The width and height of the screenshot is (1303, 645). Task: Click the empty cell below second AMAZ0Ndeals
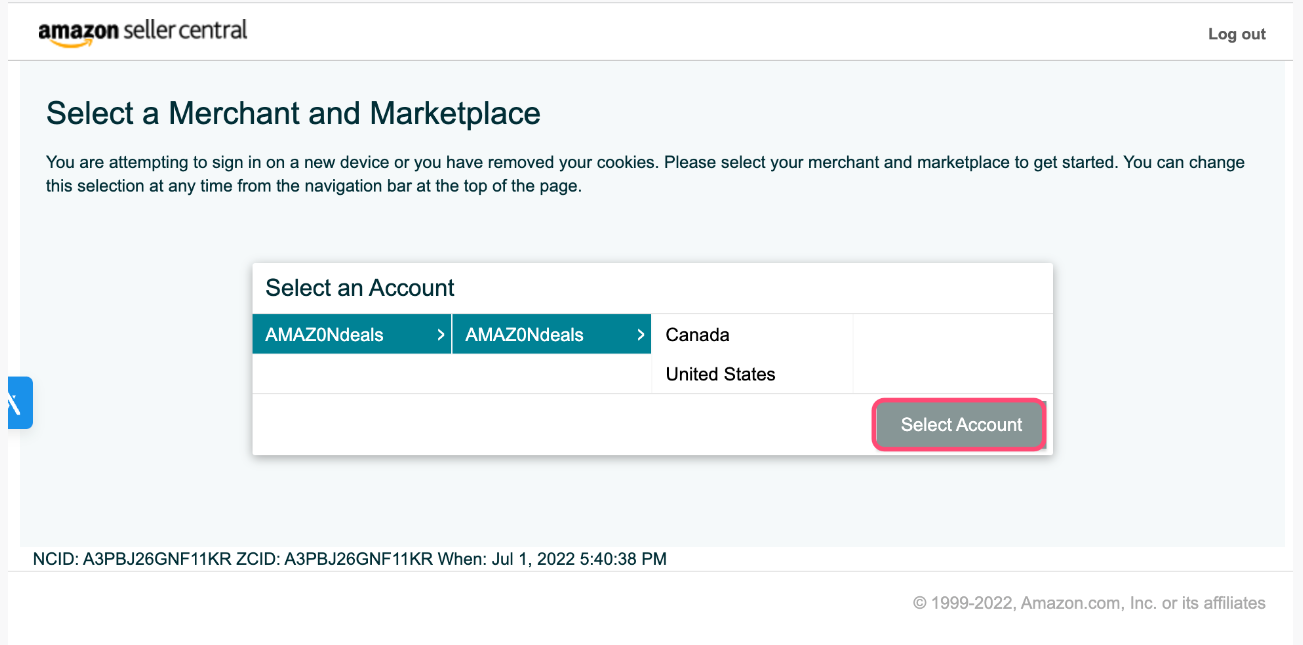pyautogui.click(x=552, y=374)
